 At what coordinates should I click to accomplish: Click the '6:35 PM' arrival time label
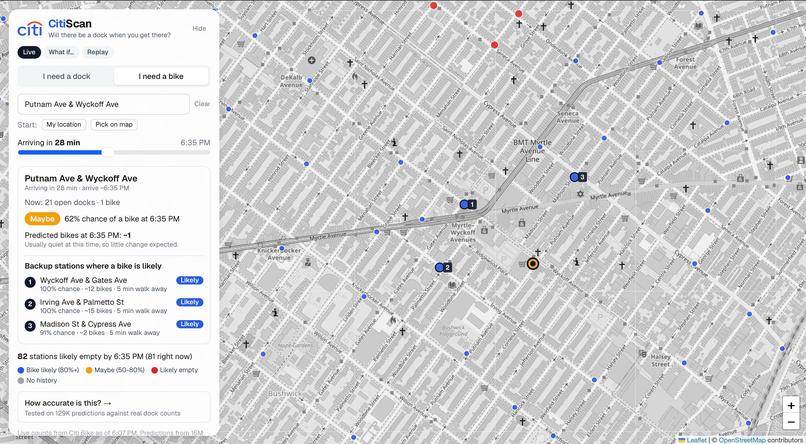195,142
